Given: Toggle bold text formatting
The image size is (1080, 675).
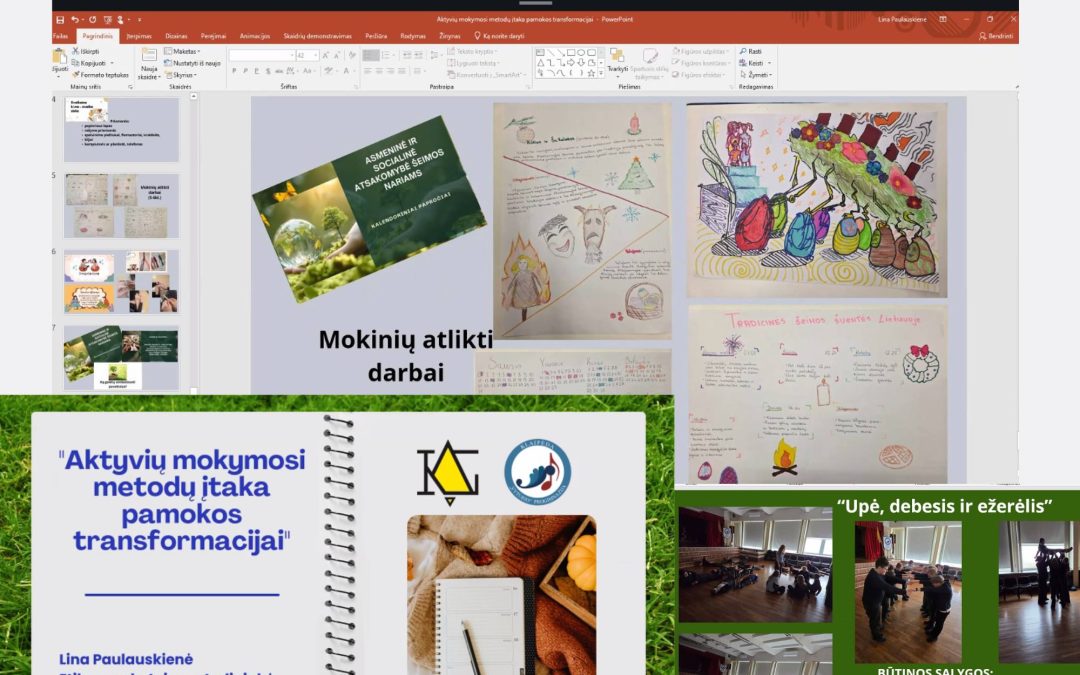Looking at the screenshot, I should tap(234, 70).
